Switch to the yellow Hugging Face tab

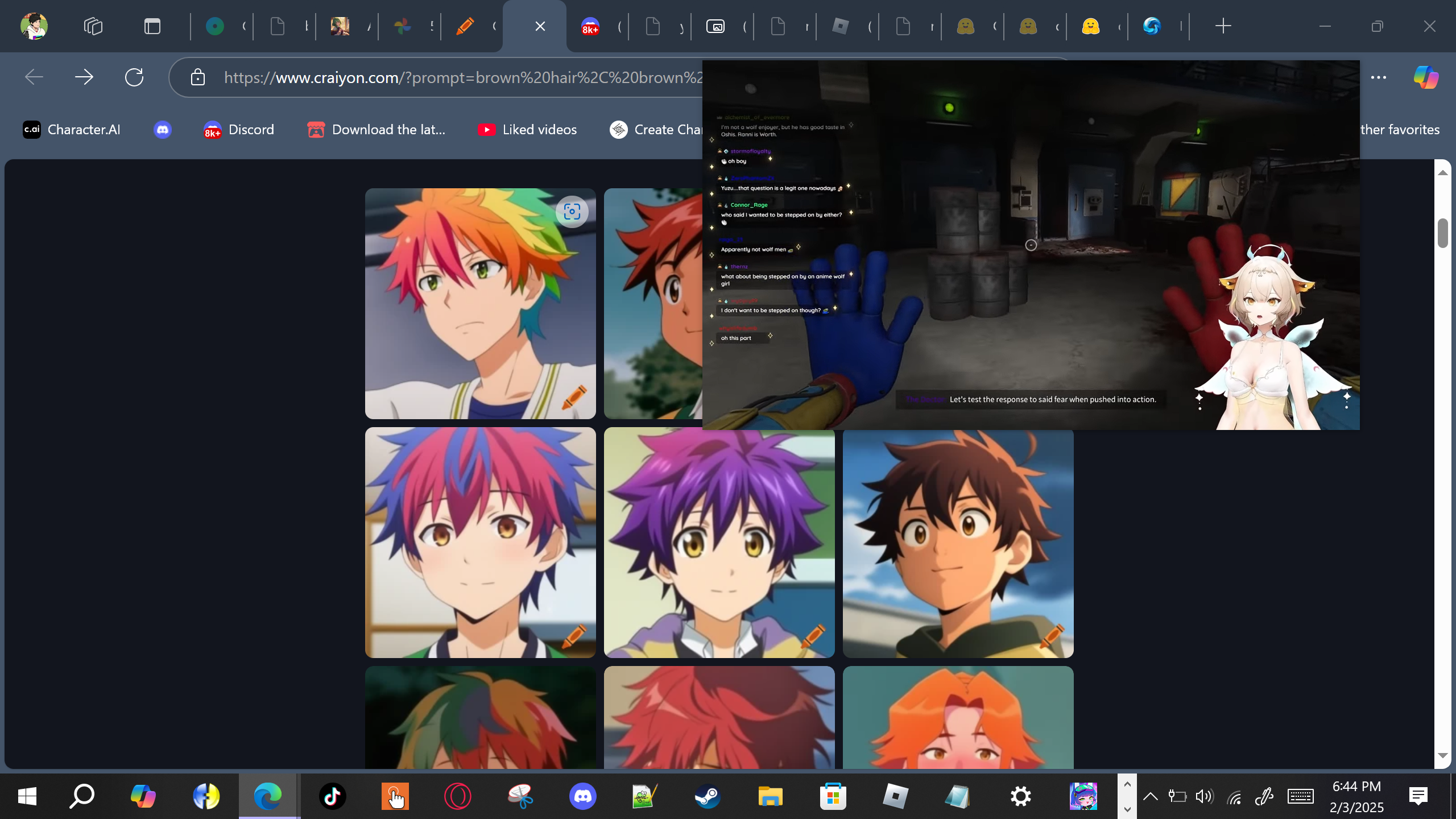pos(1091,26)
